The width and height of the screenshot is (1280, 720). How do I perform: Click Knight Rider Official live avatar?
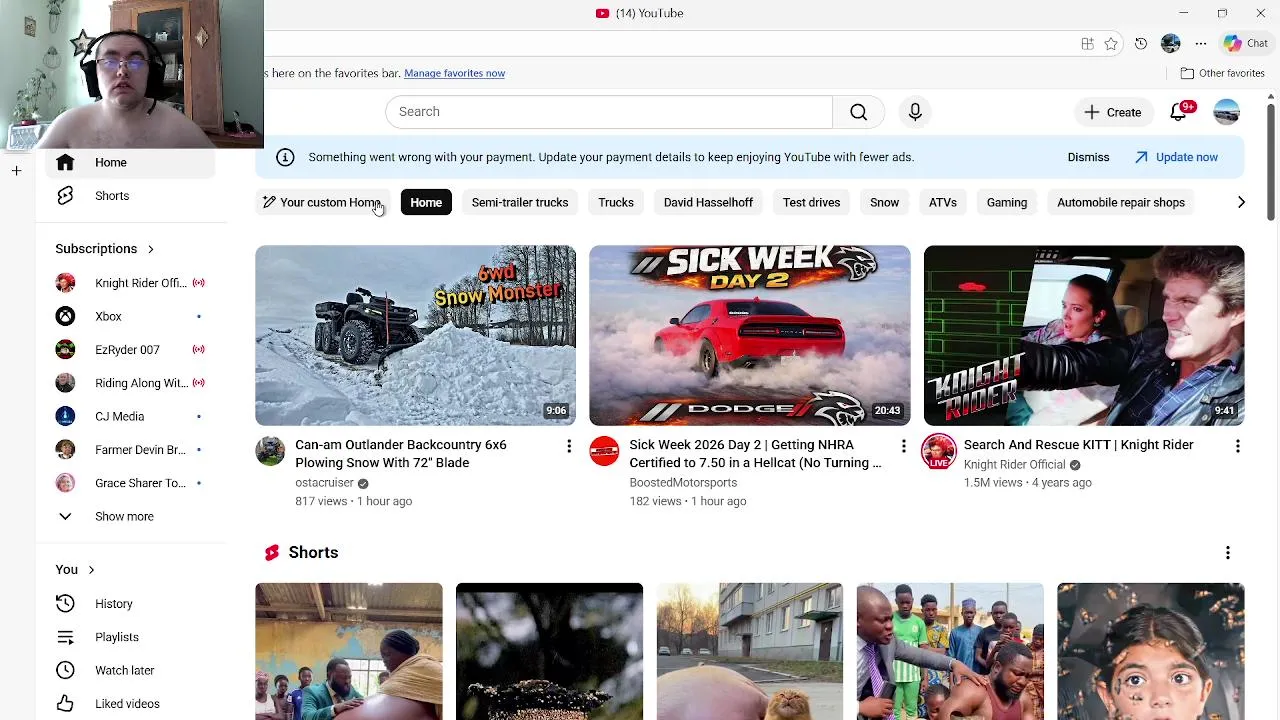coord(938,451)
